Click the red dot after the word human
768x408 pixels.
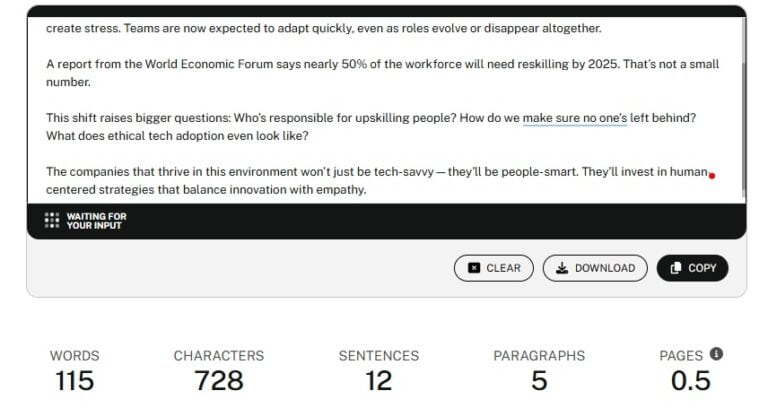click(712, 176)
